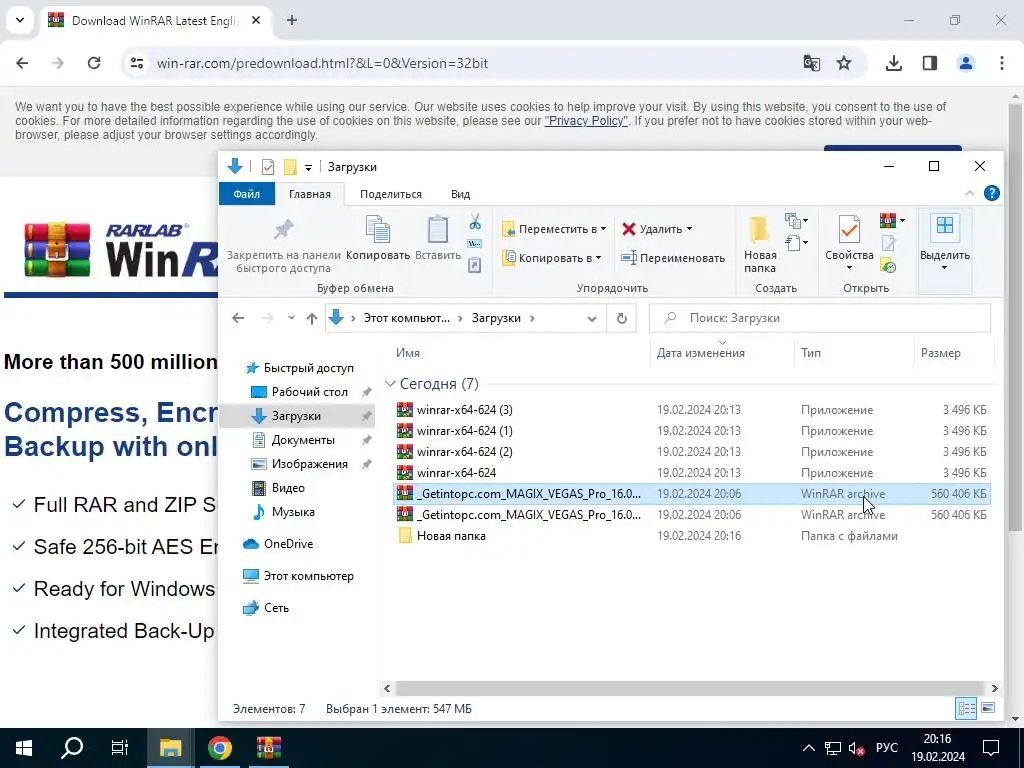
Task: Open a new Chrome tab
Action: 292,20
